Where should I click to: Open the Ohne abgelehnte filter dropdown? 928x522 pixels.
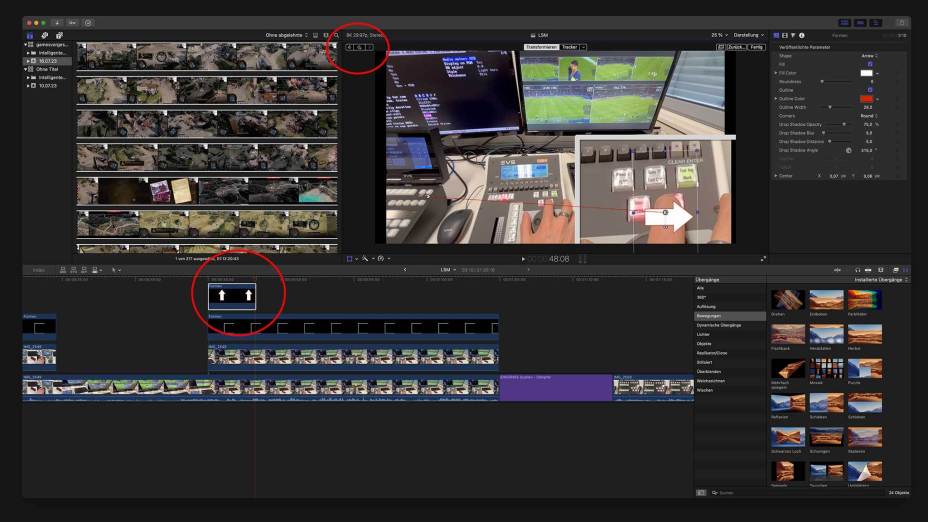(x=286, y=36)
